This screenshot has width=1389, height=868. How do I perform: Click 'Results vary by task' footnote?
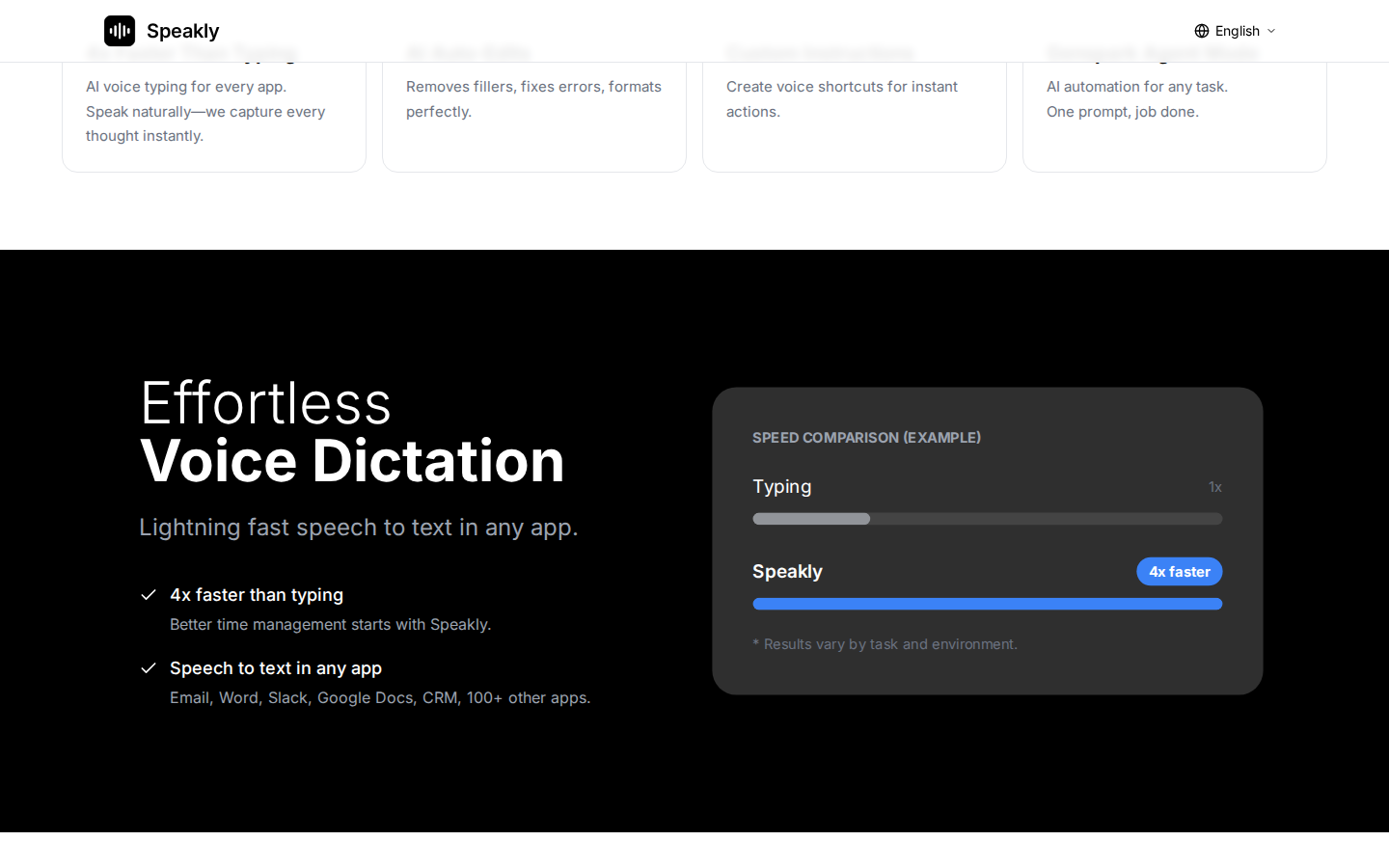click(x=885, y=644)
